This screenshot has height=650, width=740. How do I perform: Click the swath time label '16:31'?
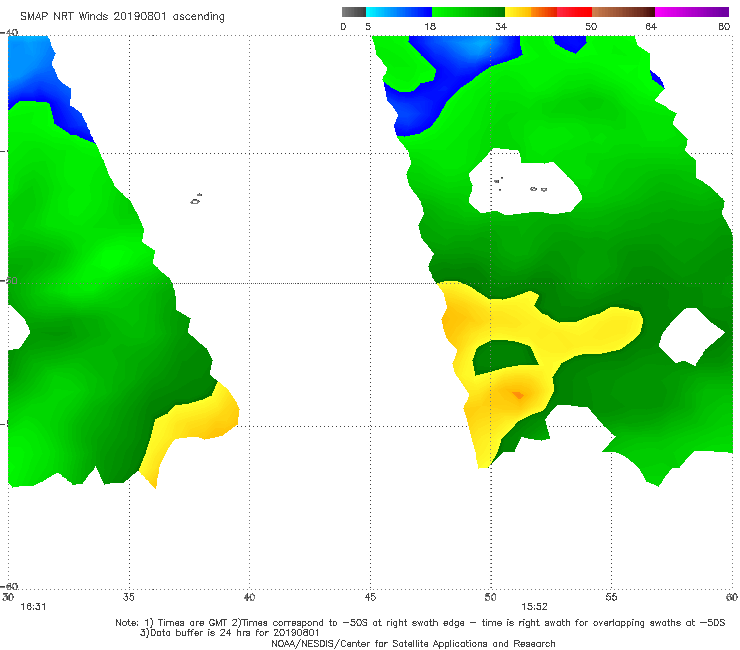click(33, 607)
